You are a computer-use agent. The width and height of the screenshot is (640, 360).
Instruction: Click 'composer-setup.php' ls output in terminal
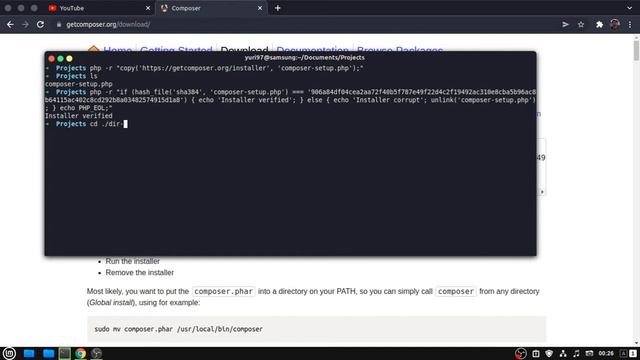coord(78,84)
